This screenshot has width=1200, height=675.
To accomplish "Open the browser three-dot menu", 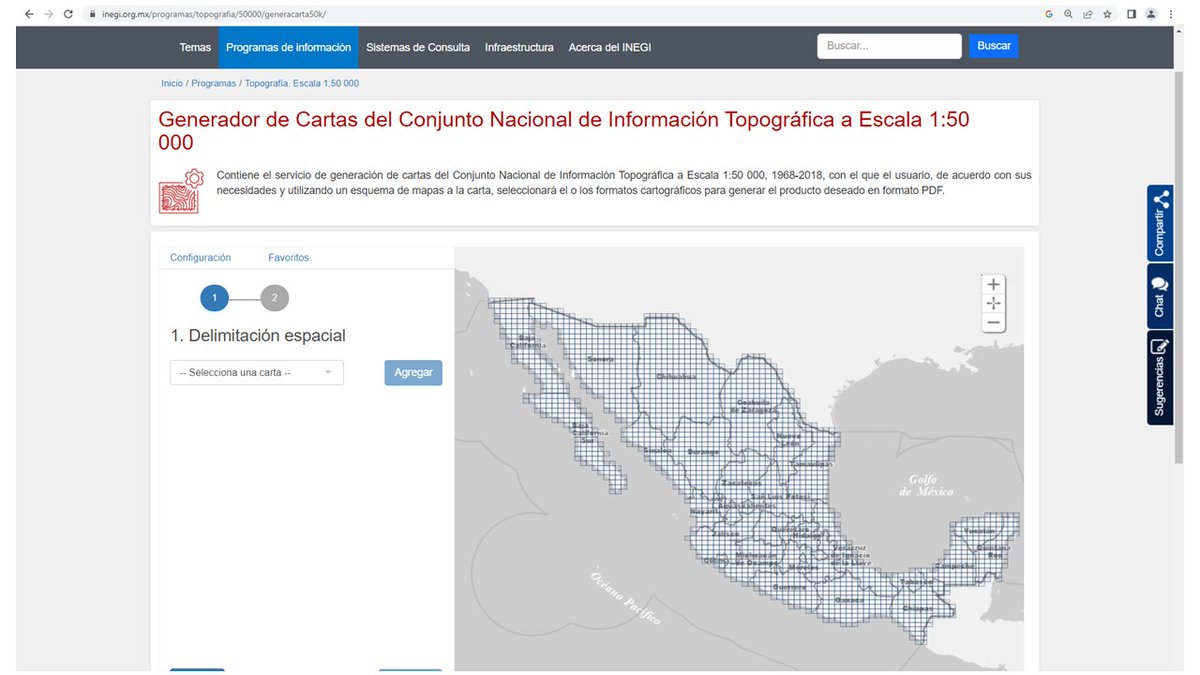I will (x=1171, y=14).
